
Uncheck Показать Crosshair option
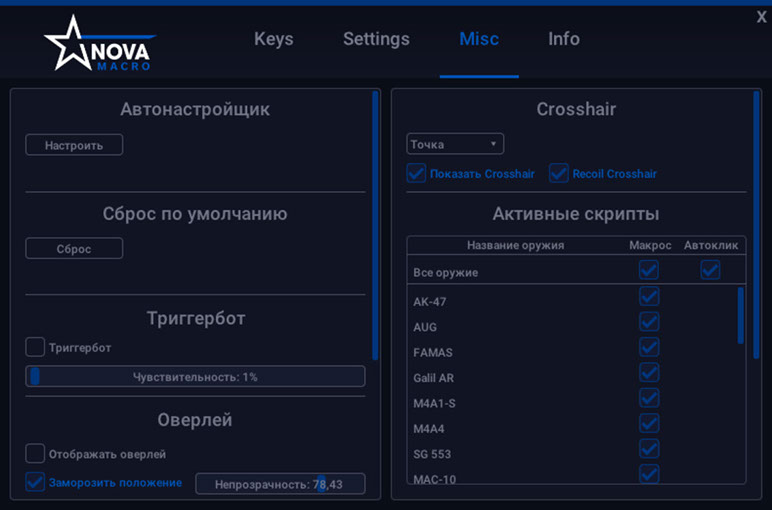tap(417, 173)
